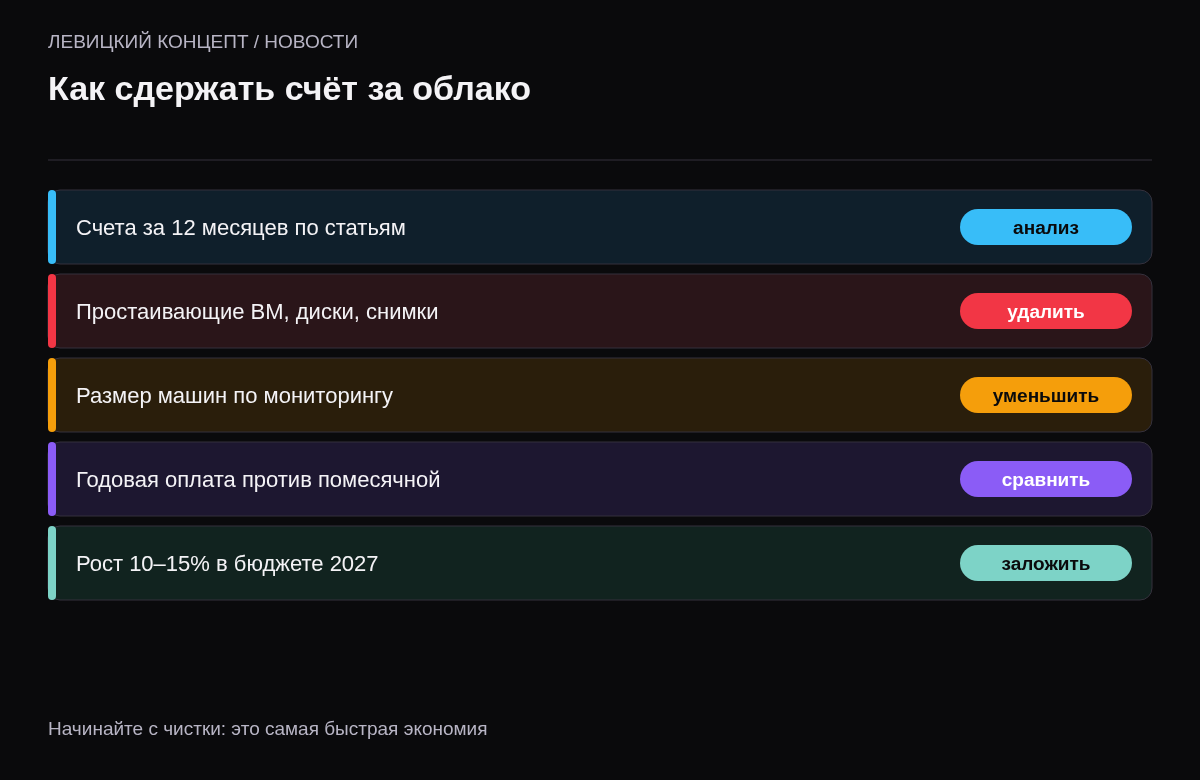Click the purple "сравнить" pill button

(x=1046, y=479)
